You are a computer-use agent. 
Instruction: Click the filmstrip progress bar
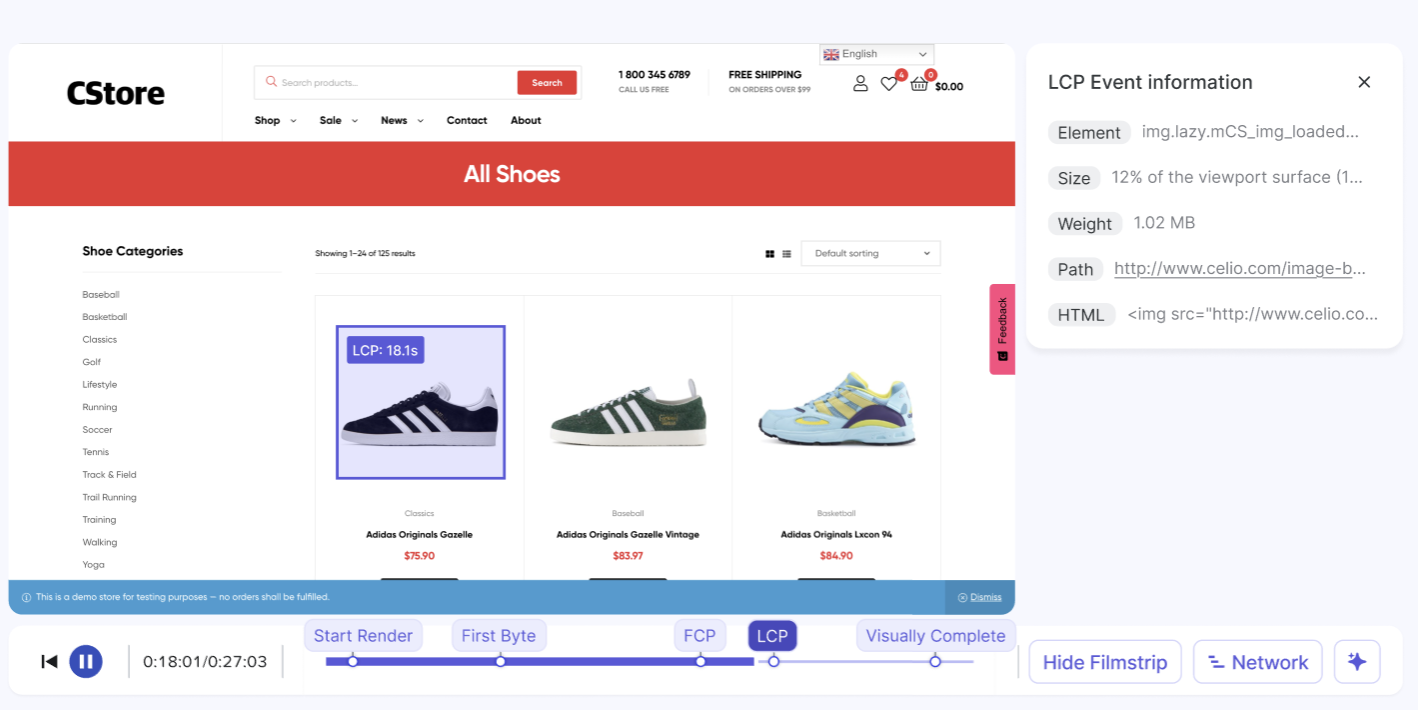[650, 661]
